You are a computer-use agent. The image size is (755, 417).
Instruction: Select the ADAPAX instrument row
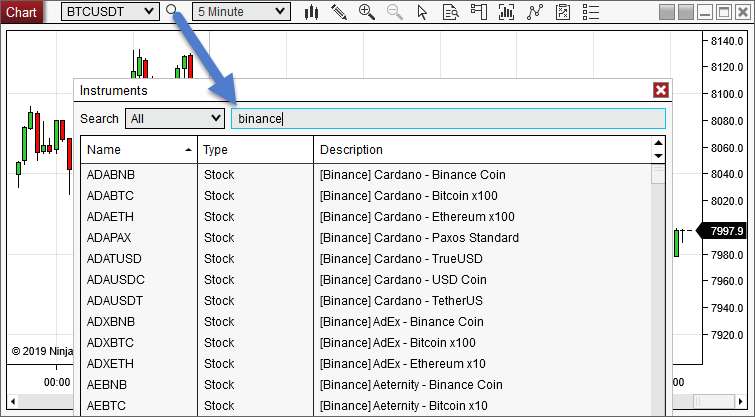point(366,237)
